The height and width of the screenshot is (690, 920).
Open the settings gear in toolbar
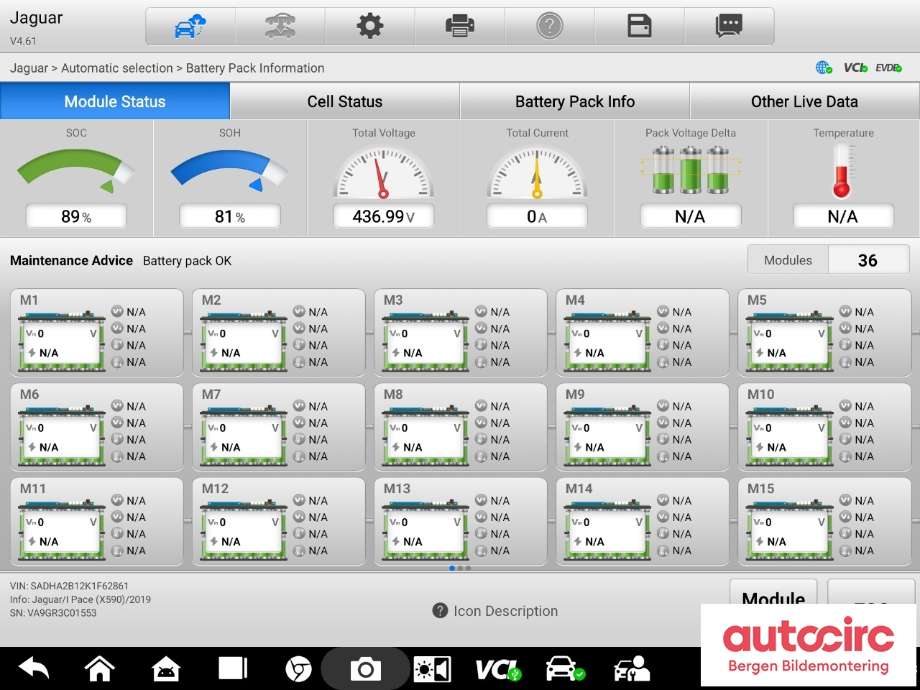click(x=370, y=26)
